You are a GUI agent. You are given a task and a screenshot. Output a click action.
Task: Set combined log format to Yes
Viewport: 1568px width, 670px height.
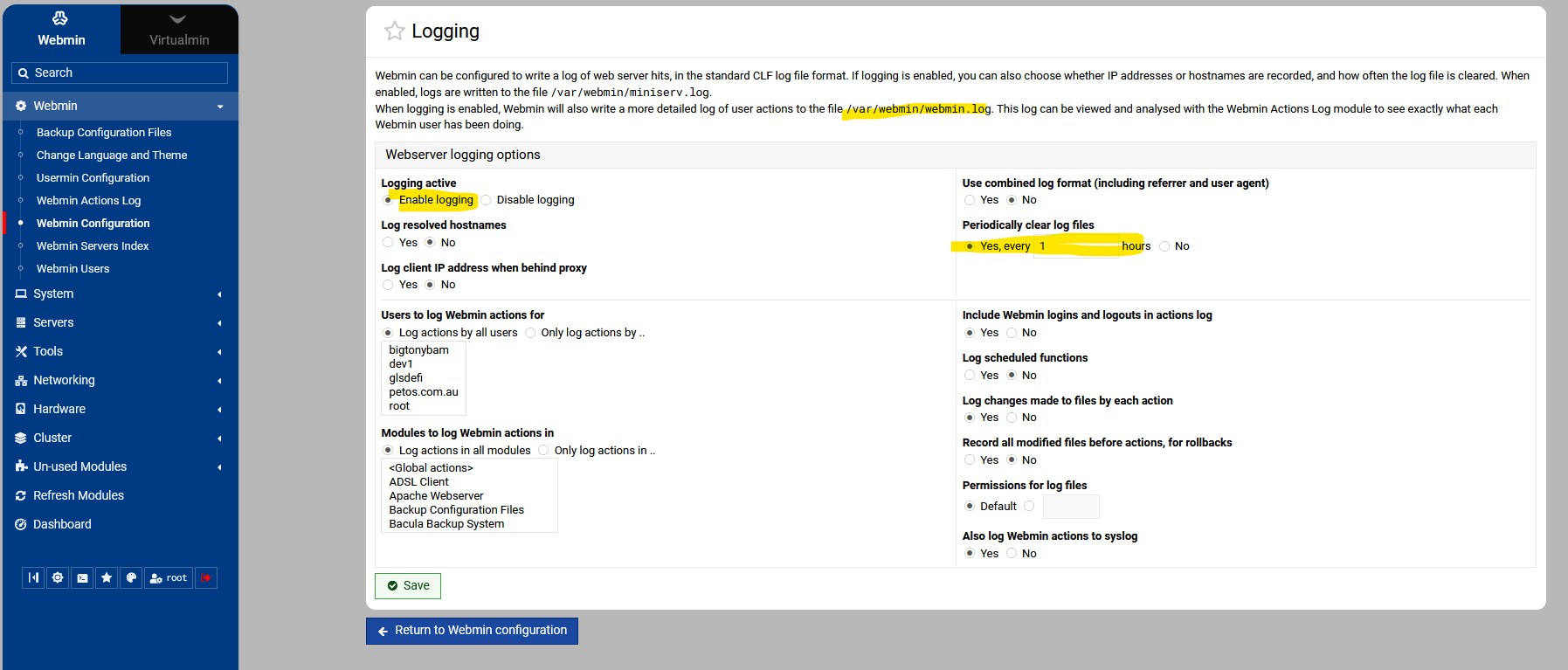tap(970, 200)
